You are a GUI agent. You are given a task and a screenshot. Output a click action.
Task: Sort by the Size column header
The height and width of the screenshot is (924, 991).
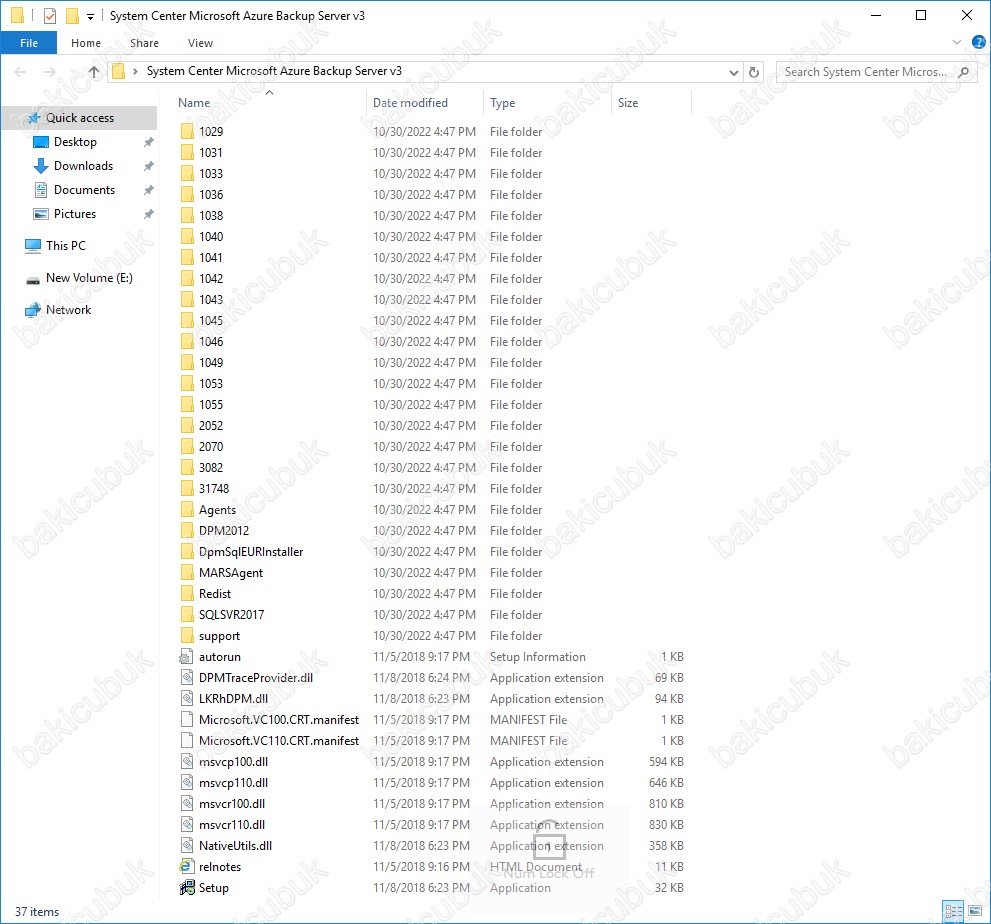[628, 103]
